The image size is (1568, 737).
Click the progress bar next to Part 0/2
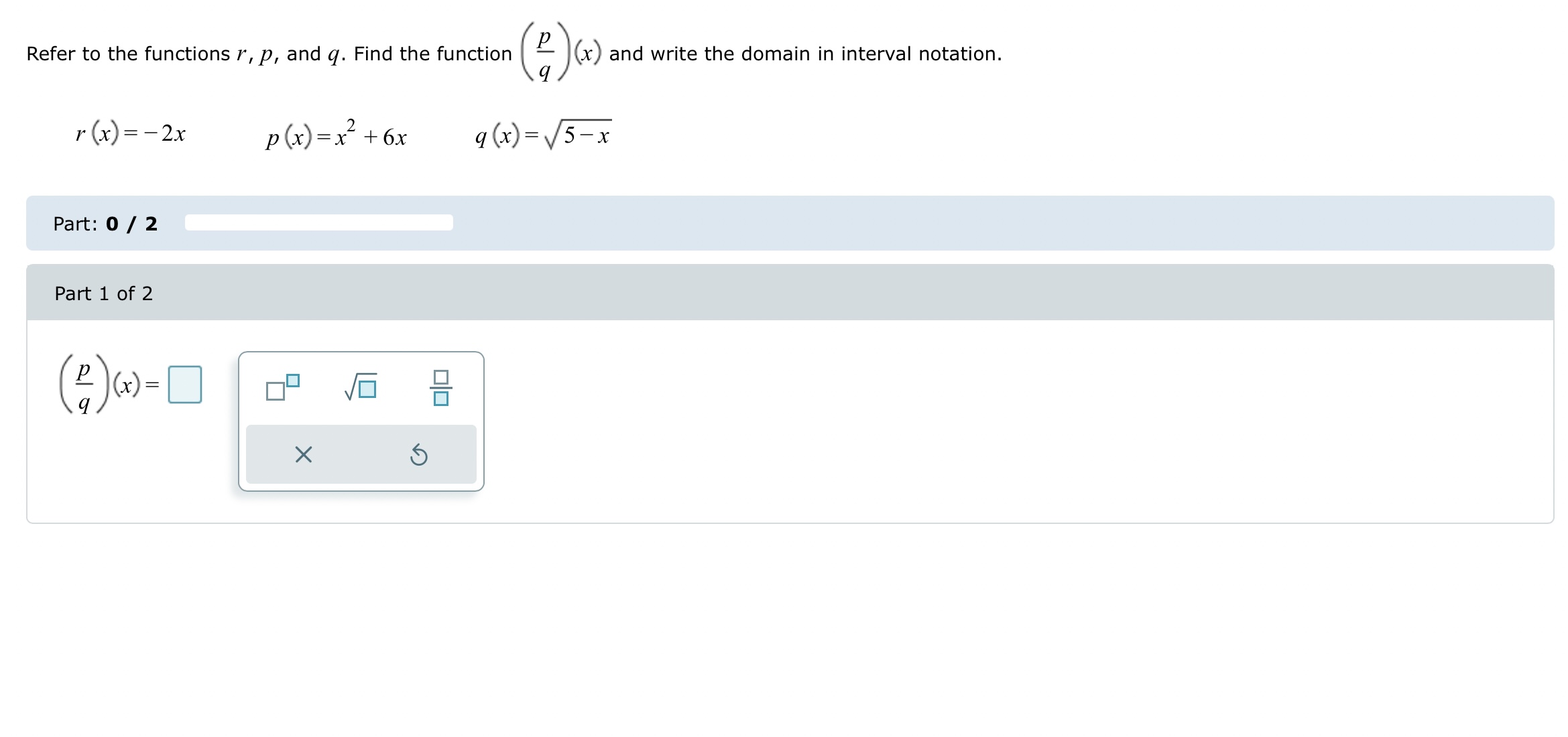click(x=318, y=222)
